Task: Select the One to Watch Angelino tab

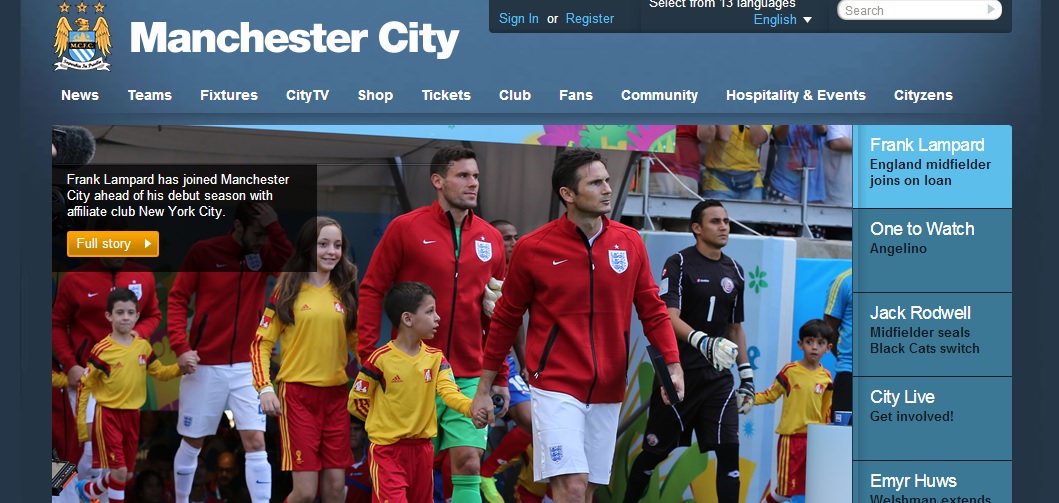Action: (x=932, y=250)
